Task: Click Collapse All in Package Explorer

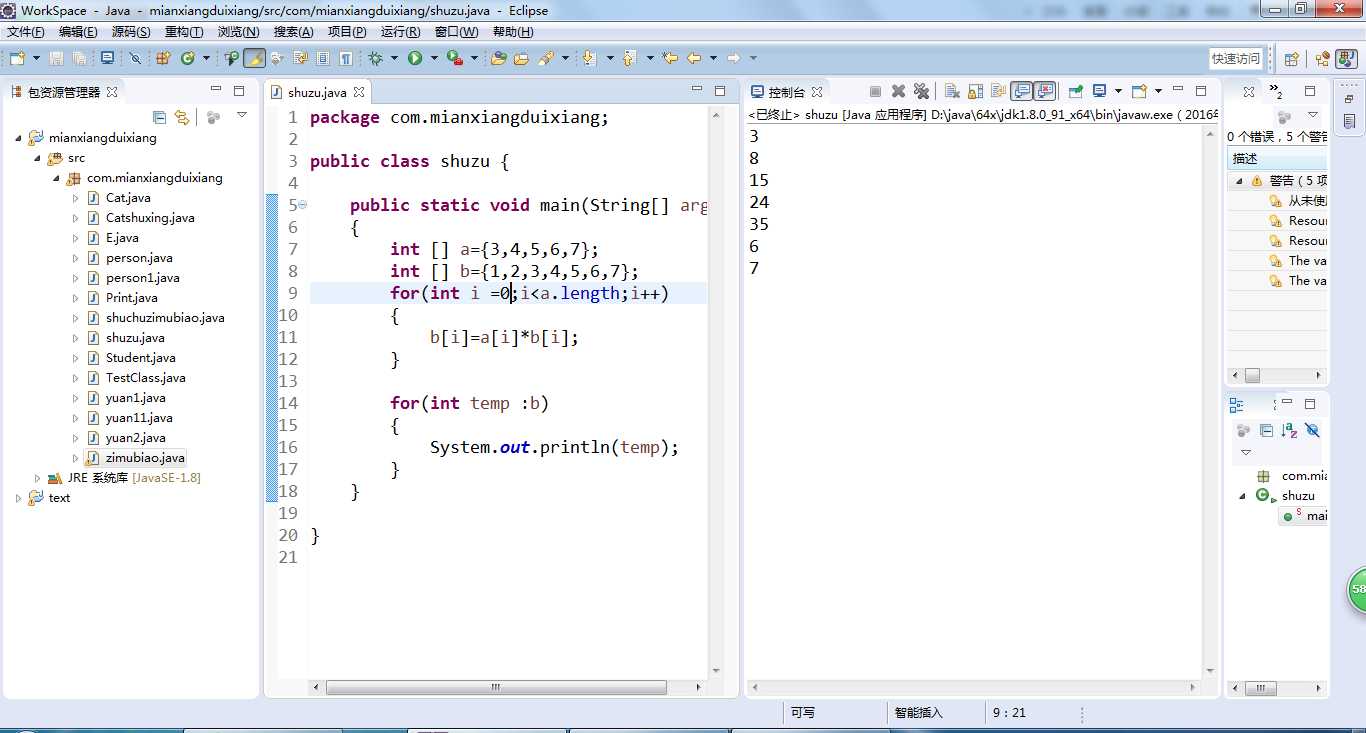Action: pos(159,117)
